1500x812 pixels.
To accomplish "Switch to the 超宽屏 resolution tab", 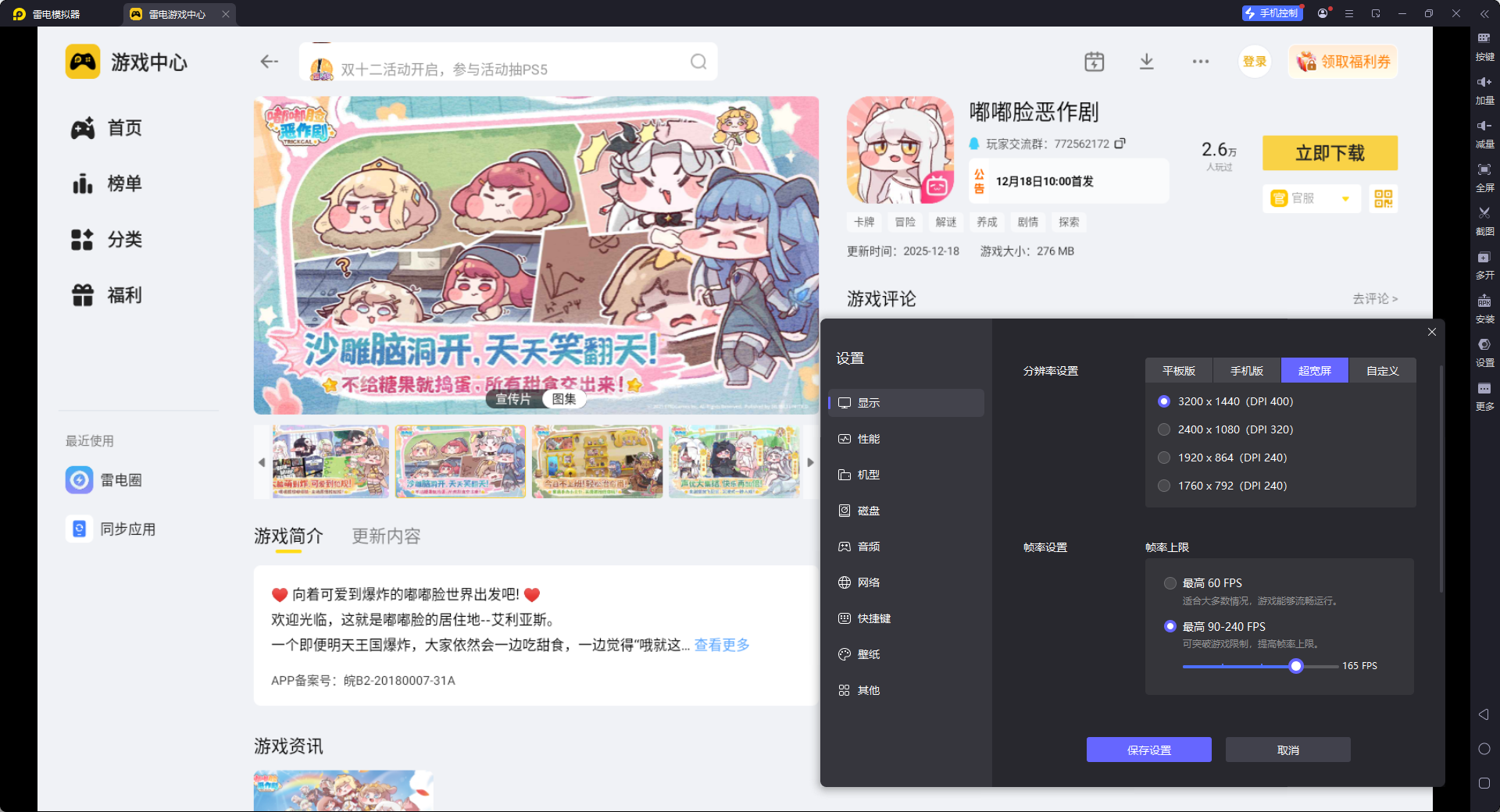I will coord(1314,370).
